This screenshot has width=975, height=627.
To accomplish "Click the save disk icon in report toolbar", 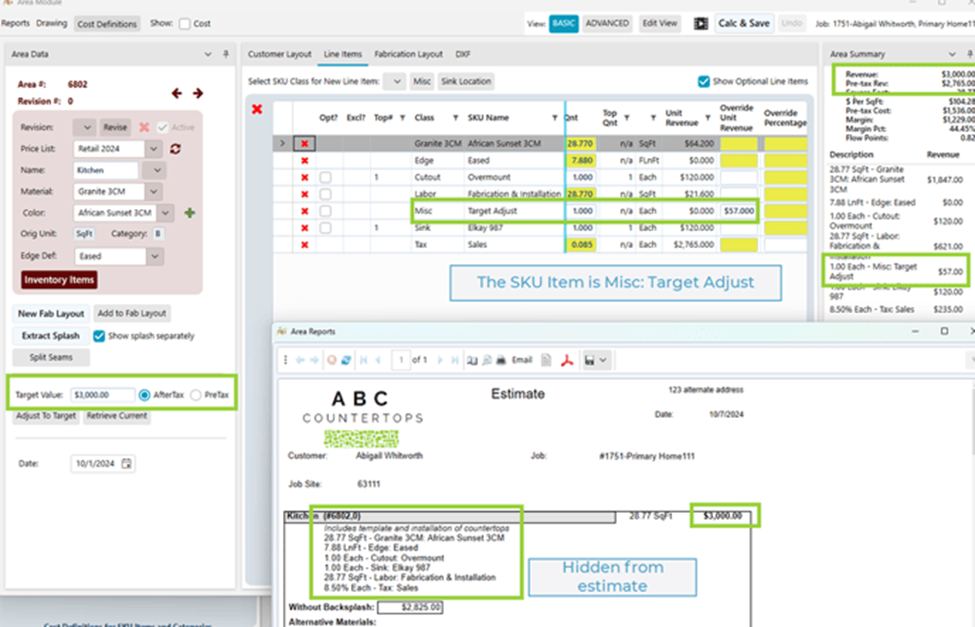I will [x=589, y=360].
